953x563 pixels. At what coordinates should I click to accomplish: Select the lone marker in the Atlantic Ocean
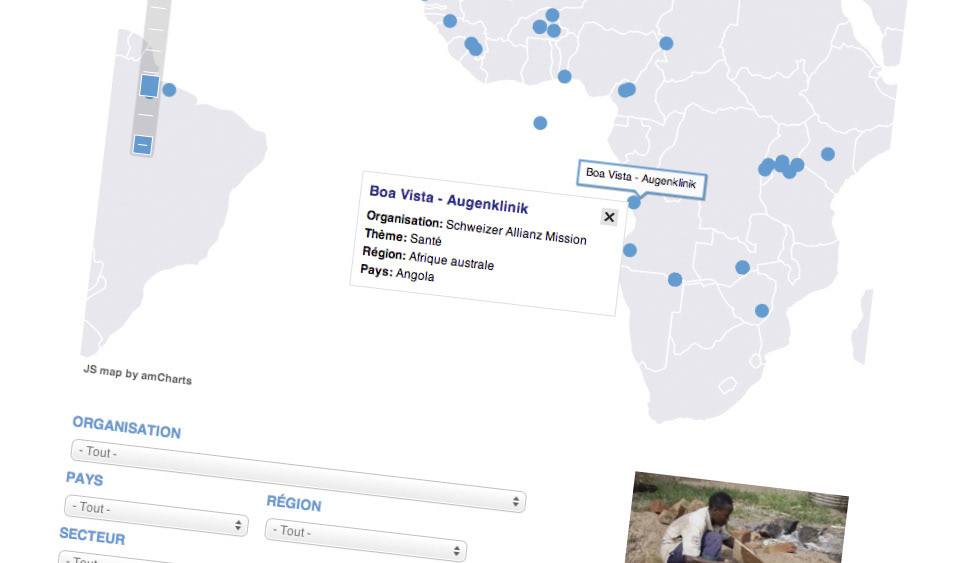click(540, 123)
